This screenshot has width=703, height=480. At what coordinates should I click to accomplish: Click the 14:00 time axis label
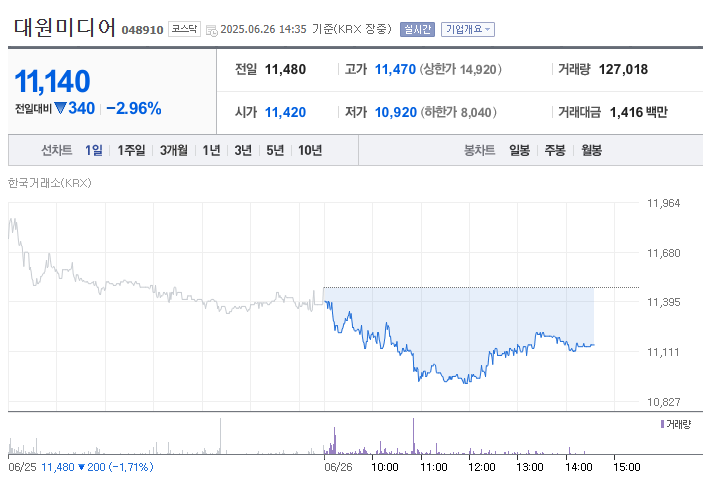pyautogui.click(x=578, y=467)
